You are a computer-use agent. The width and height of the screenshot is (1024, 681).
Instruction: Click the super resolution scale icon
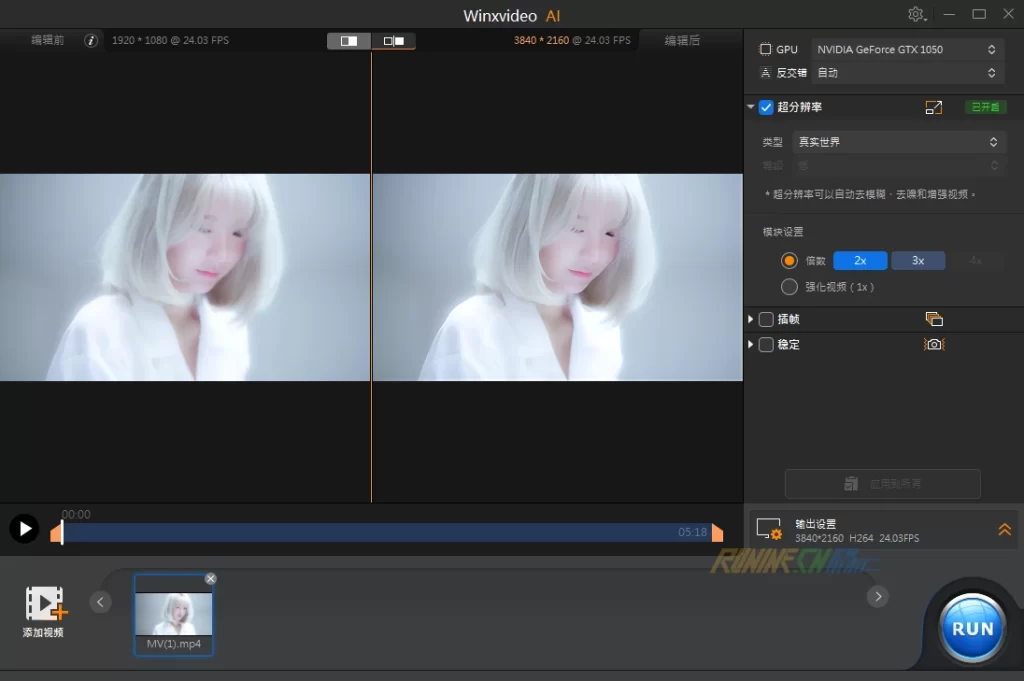[933, 107]
